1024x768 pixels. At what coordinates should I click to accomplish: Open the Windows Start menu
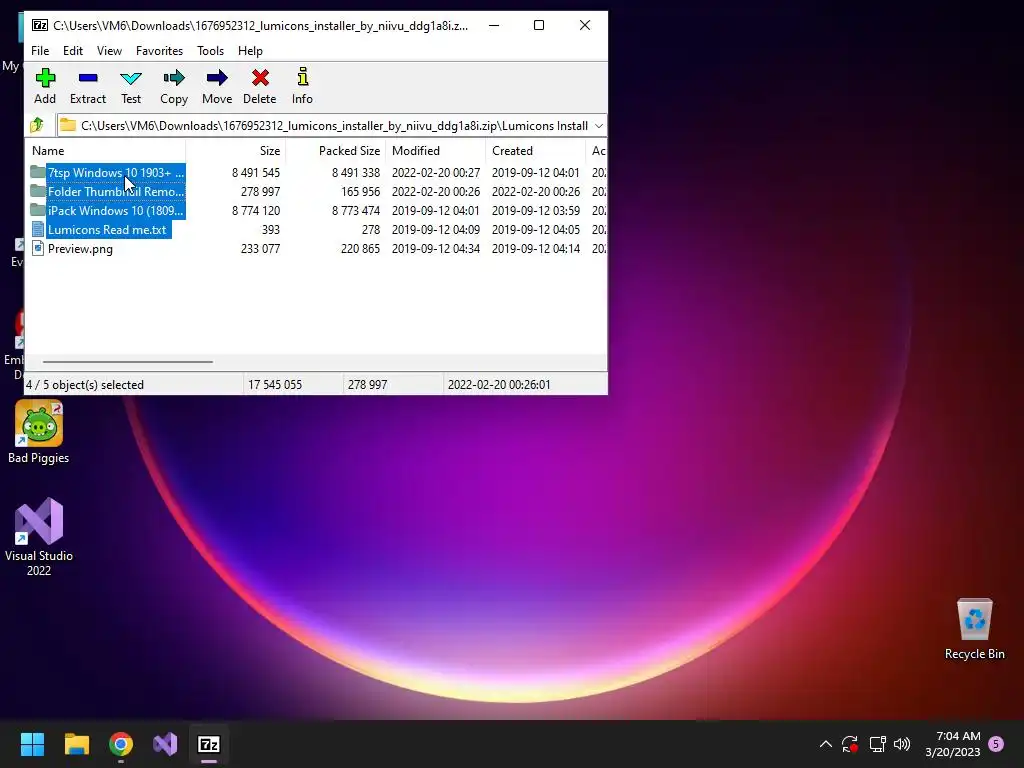click(x=32, y=744)
